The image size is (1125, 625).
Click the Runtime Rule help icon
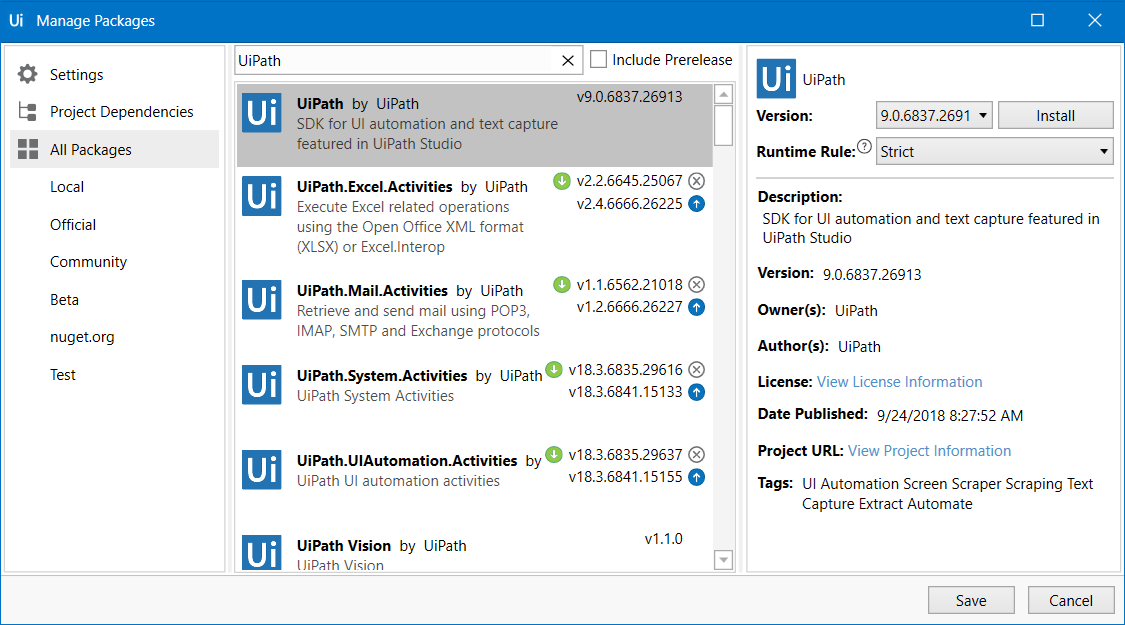(864, 146)
